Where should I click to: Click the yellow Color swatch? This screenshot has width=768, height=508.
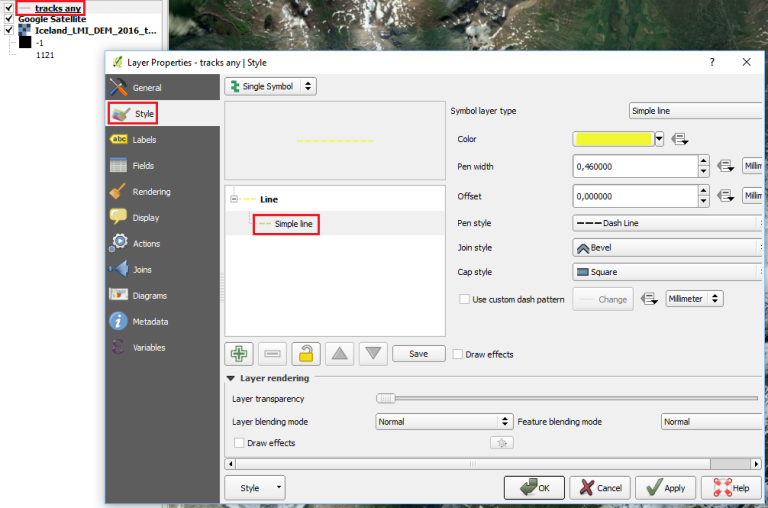612,139
